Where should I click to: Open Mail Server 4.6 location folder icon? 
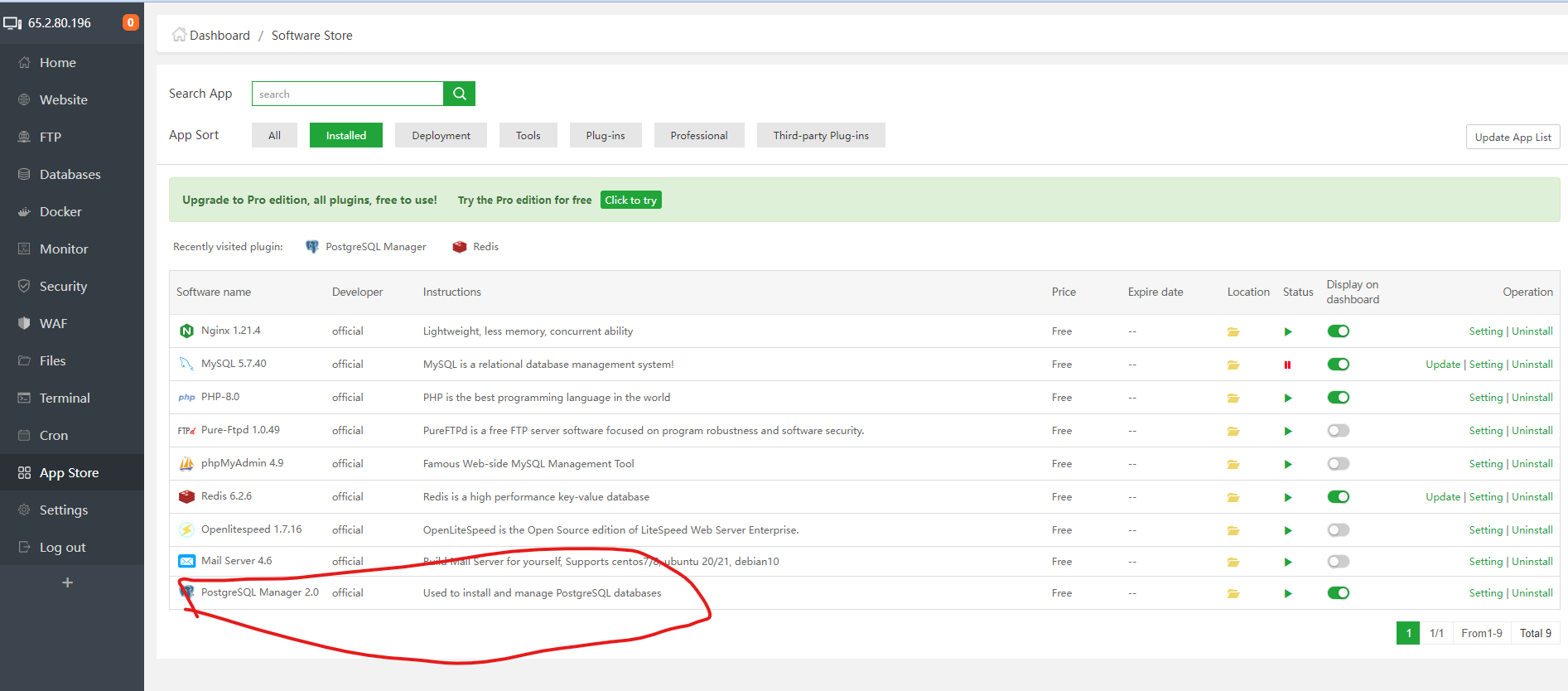(x=1233, y=562)
